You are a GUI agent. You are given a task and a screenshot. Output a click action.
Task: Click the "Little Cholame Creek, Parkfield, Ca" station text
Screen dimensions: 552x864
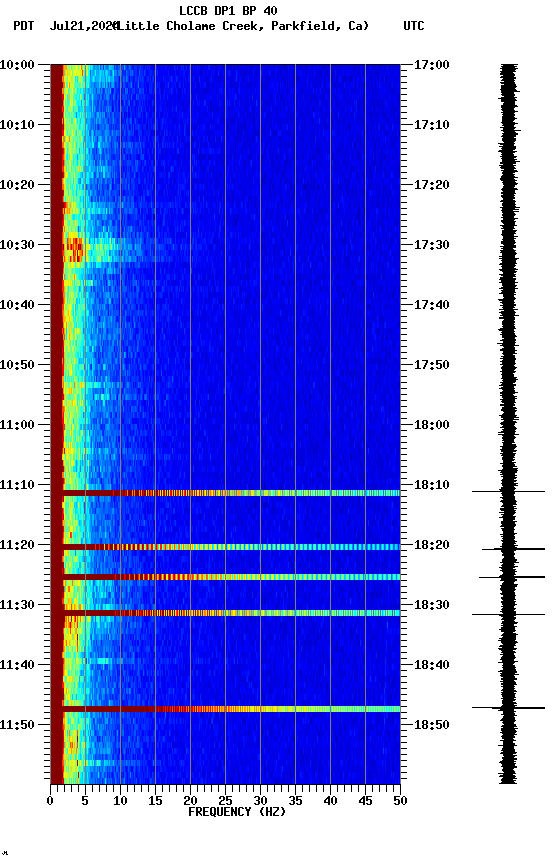243,26
